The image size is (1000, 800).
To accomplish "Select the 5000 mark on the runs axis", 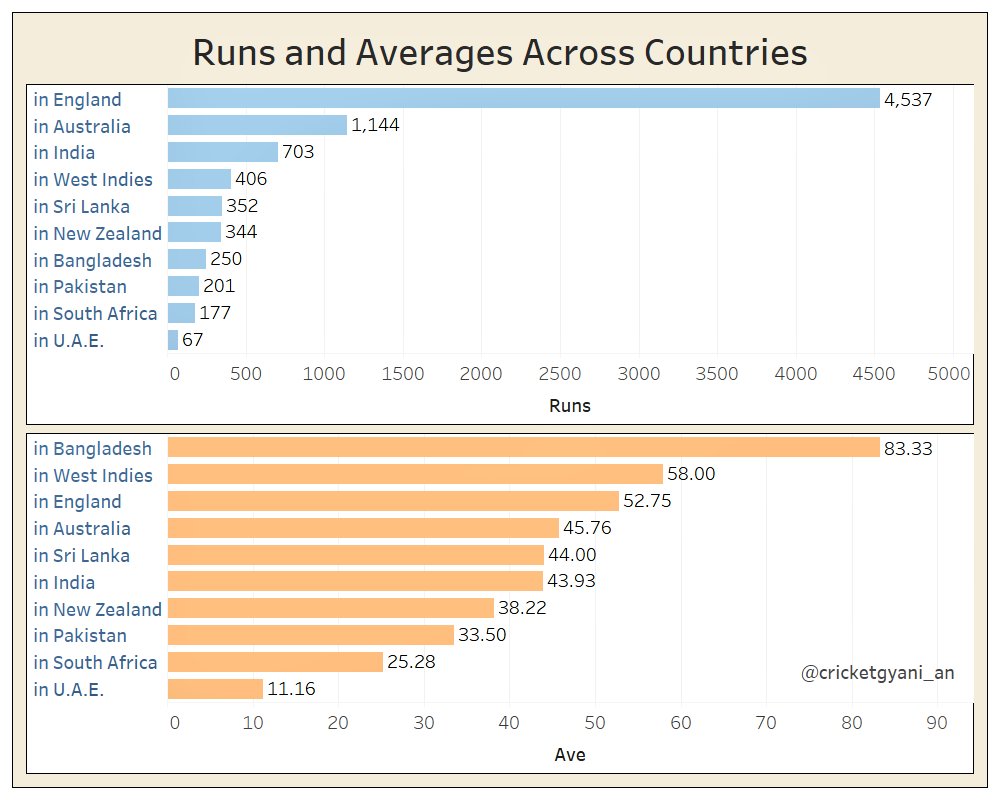I will coord(950,373).
